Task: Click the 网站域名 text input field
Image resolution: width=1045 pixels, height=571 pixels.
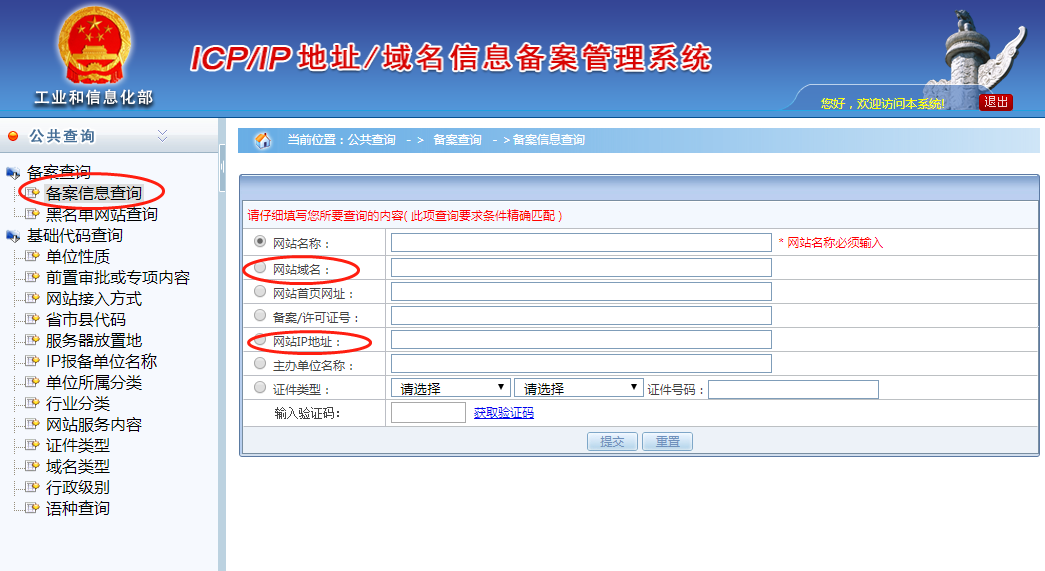Action: [x=581, y=267]
